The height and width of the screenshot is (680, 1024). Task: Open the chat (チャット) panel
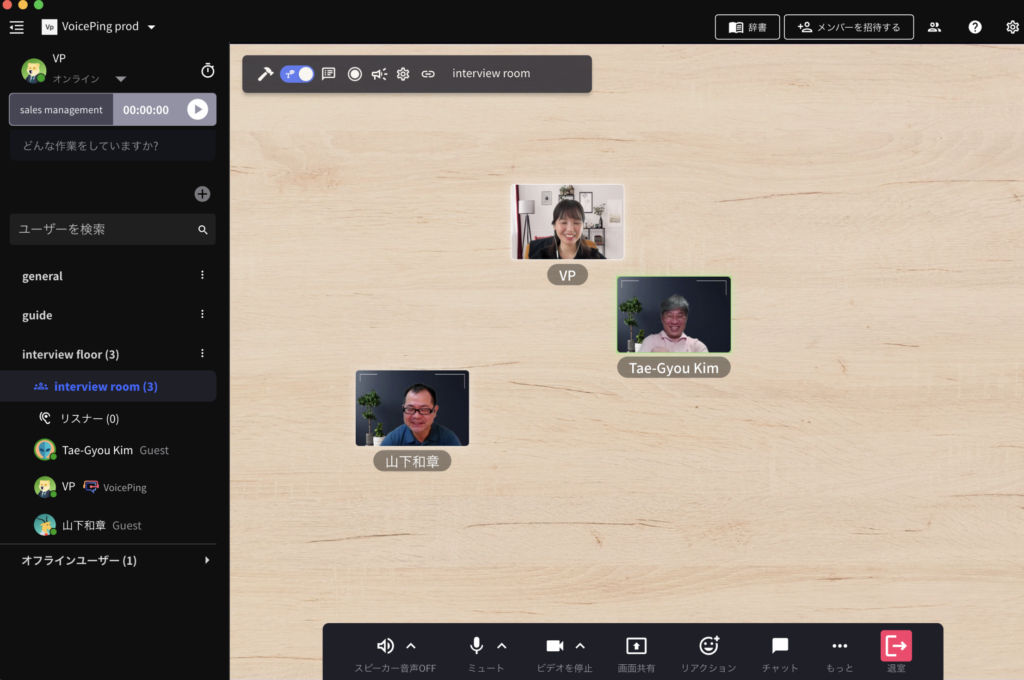tap(780, 646)
